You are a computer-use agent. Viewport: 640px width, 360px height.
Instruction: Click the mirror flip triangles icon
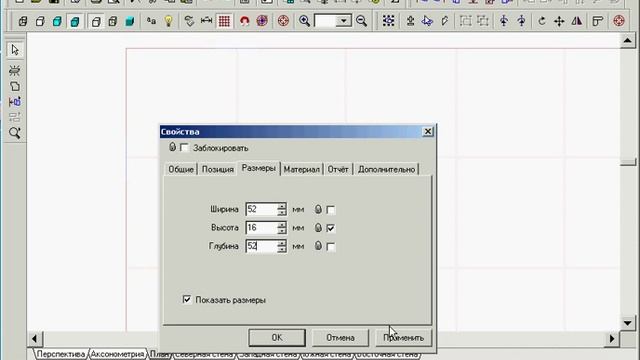pos(577,21)
